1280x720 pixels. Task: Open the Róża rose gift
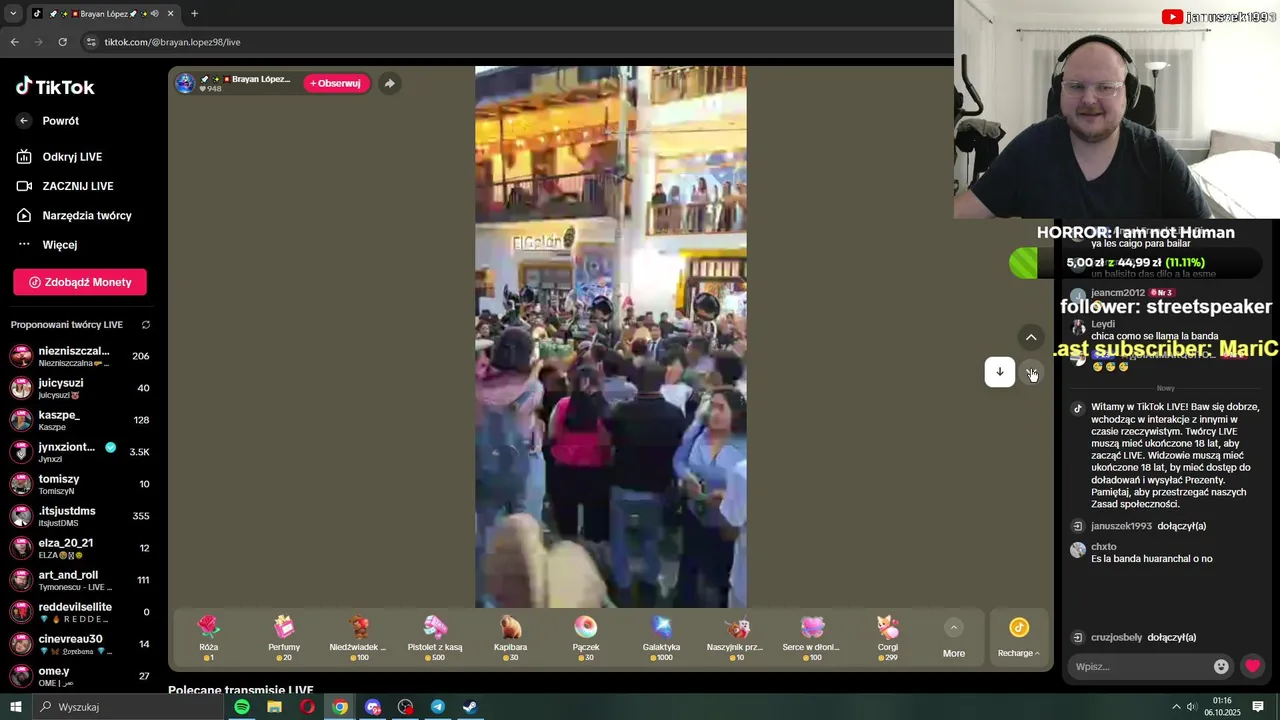pos(208,637)
